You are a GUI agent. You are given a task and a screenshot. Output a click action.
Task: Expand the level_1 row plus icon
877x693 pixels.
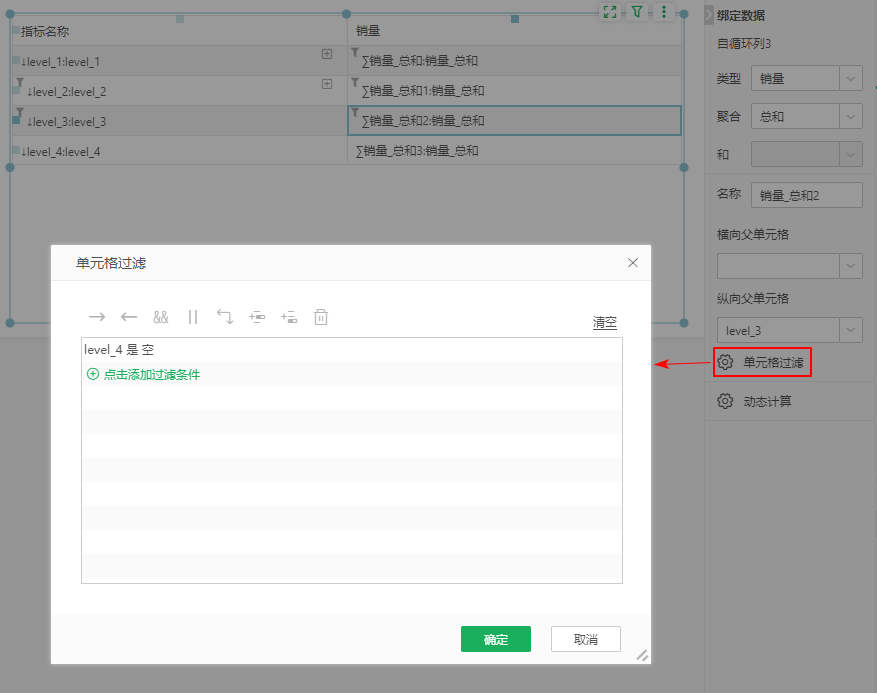327,54
